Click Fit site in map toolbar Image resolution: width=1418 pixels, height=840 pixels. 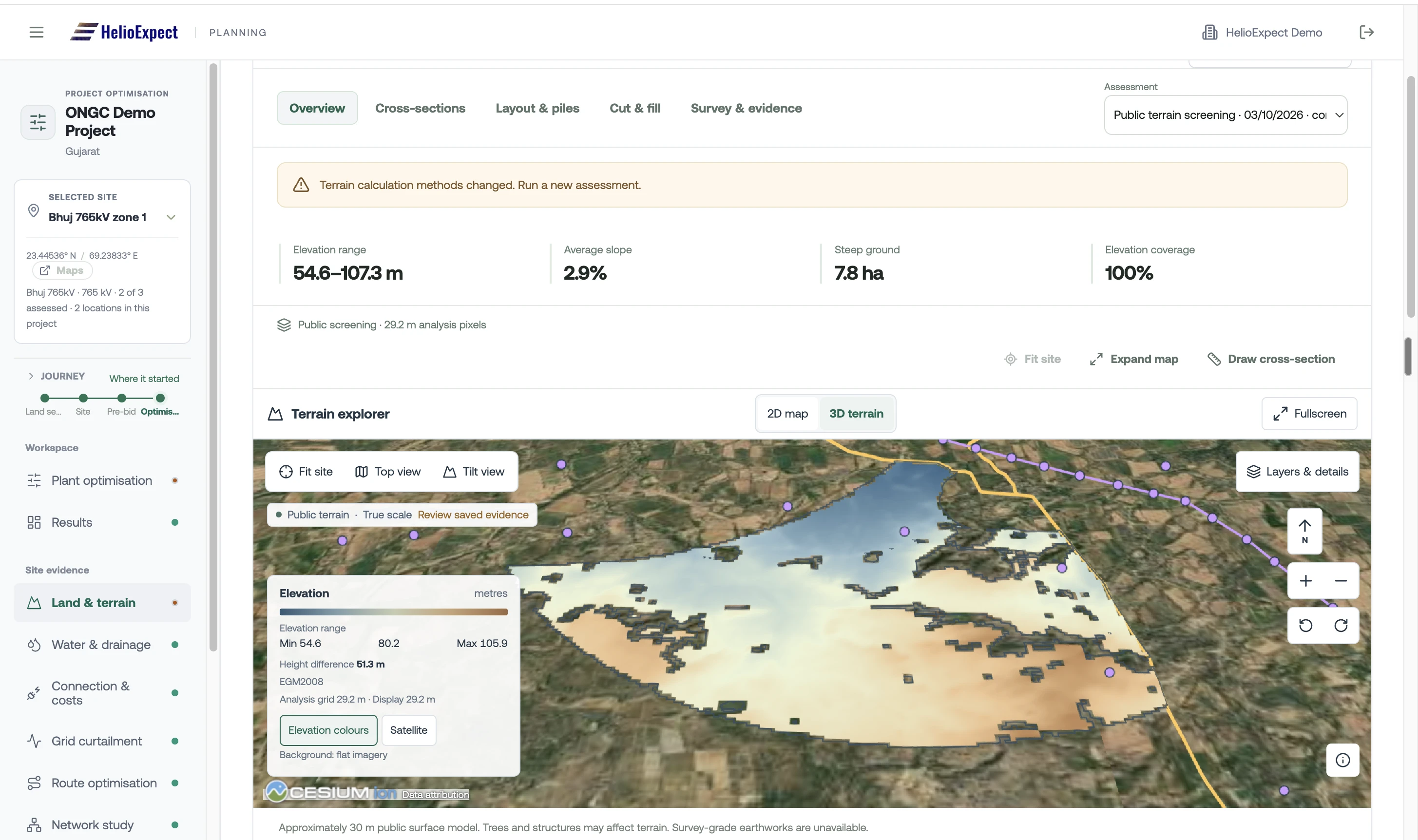click(306, 472)
